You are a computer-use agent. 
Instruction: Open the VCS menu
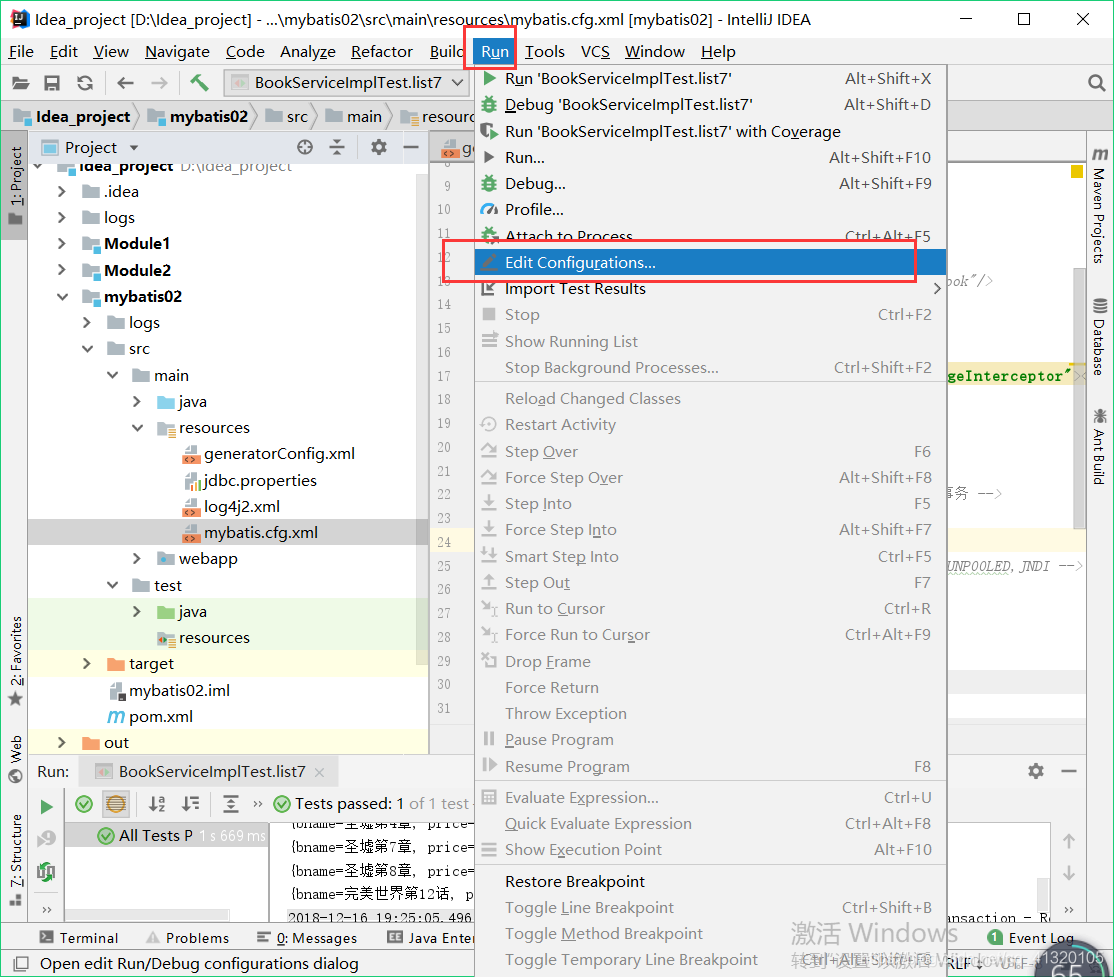[x=595, y=52]
